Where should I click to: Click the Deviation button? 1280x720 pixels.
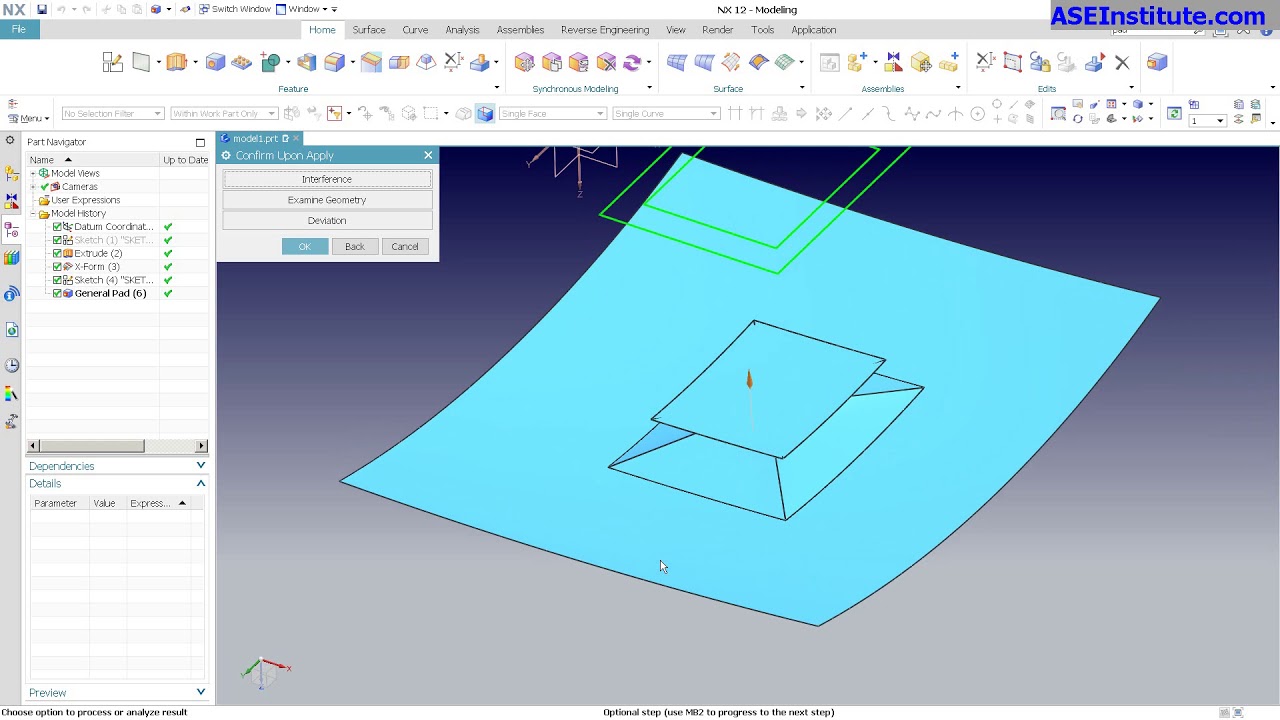327,220
